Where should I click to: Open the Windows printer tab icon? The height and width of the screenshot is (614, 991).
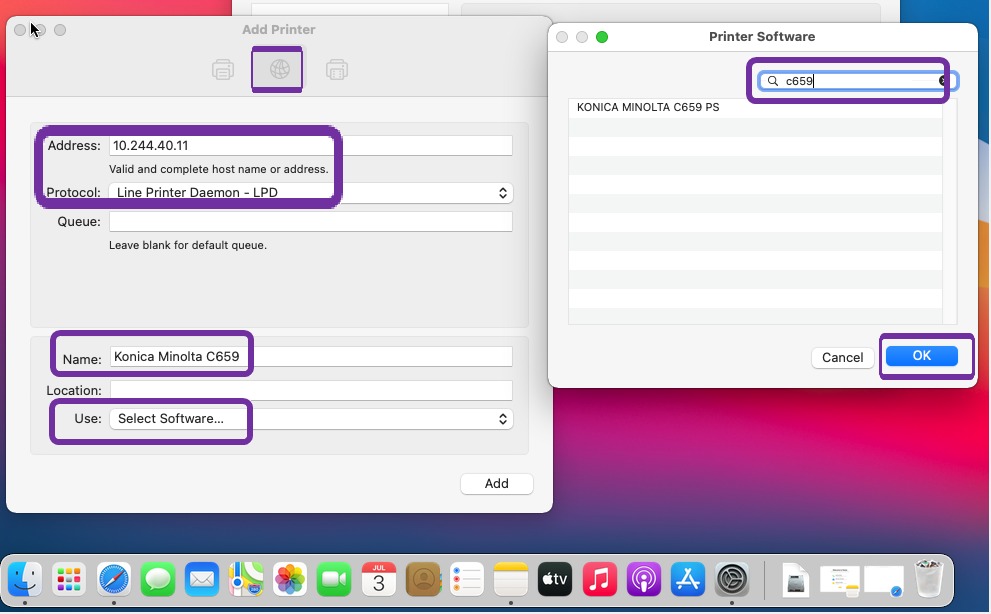(x=337, y=70)
